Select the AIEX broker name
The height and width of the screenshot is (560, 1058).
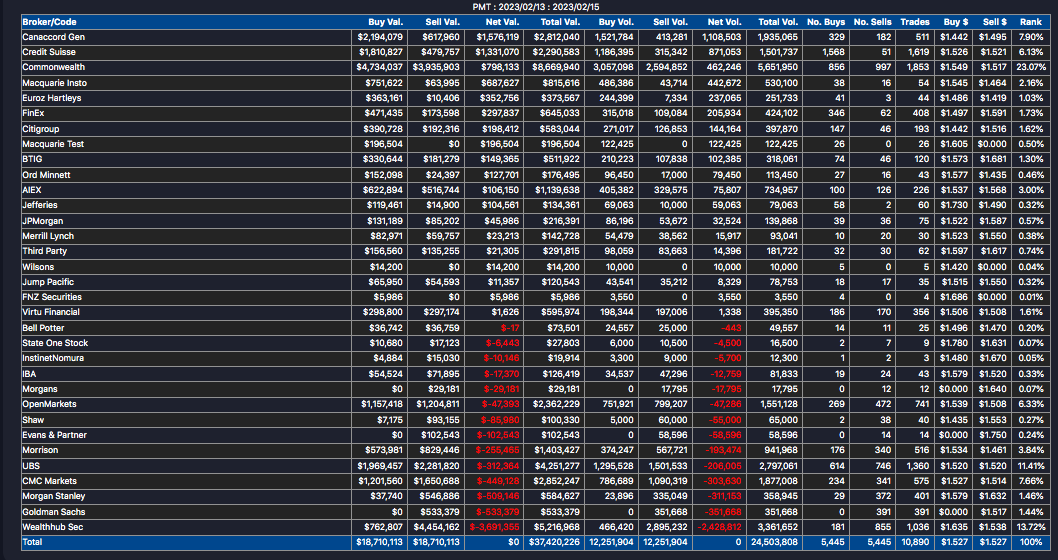click(32, 190)
